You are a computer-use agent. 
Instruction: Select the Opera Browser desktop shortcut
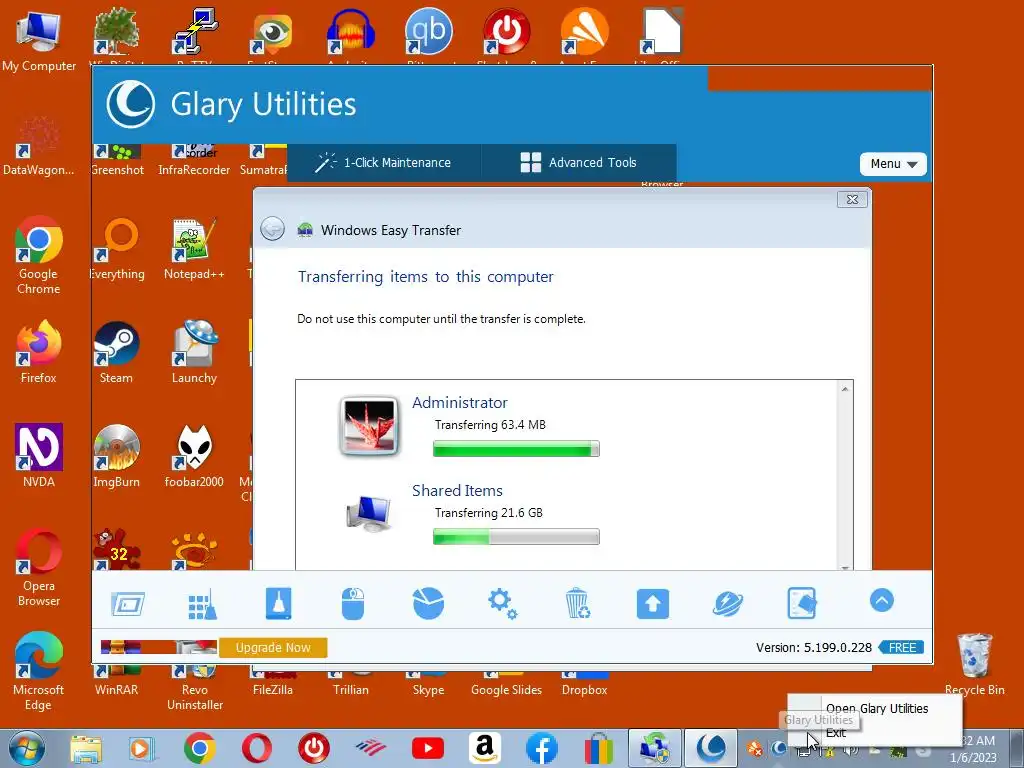pos(39,568)
